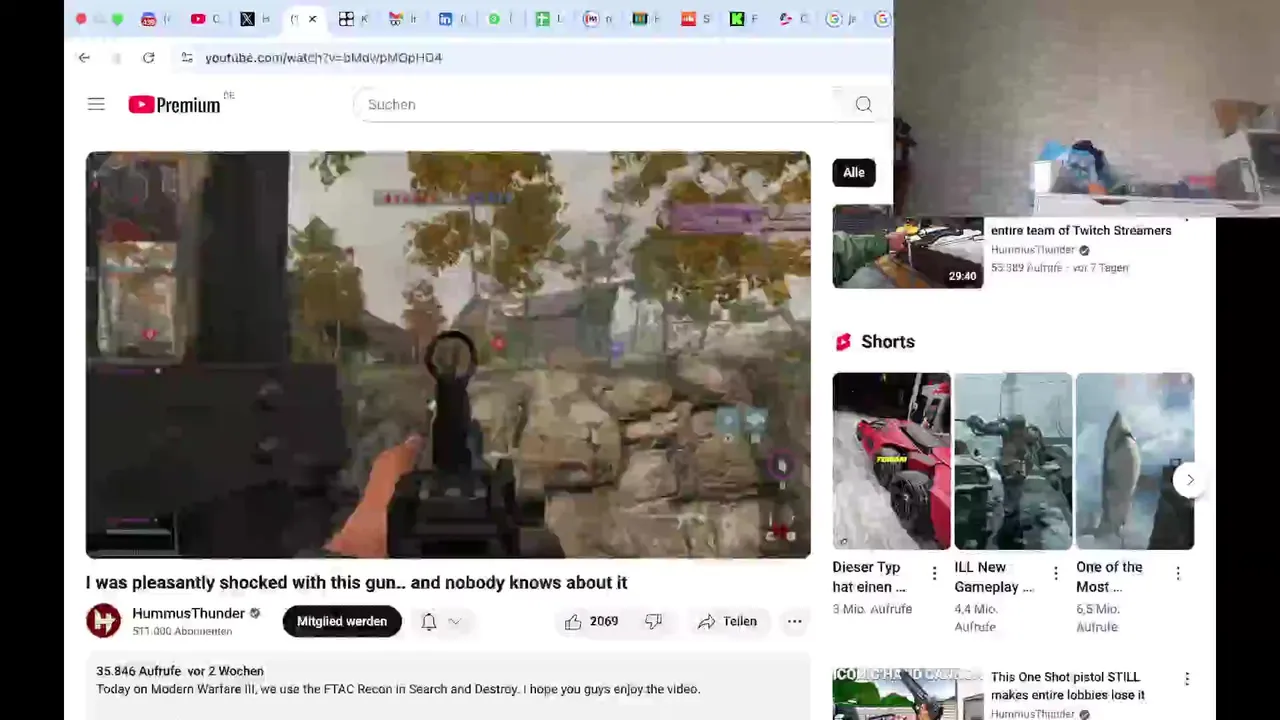The width and height of the screenshot is (1280, 720).
Task: Expand notification options chevron
Action: pos(454,622)
